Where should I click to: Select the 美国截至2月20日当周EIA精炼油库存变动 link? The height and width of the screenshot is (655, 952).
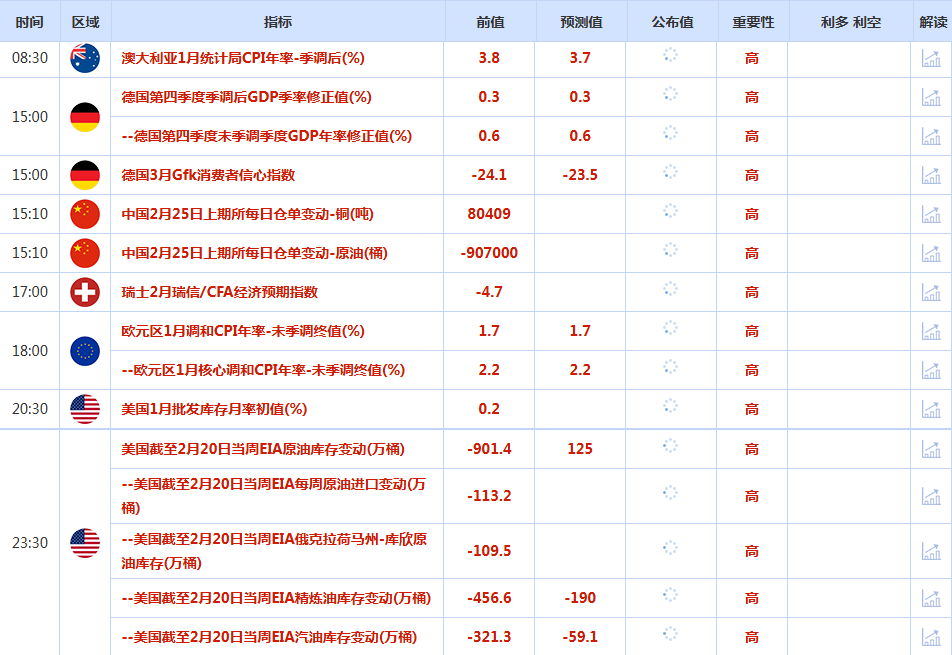click(276, 598)
